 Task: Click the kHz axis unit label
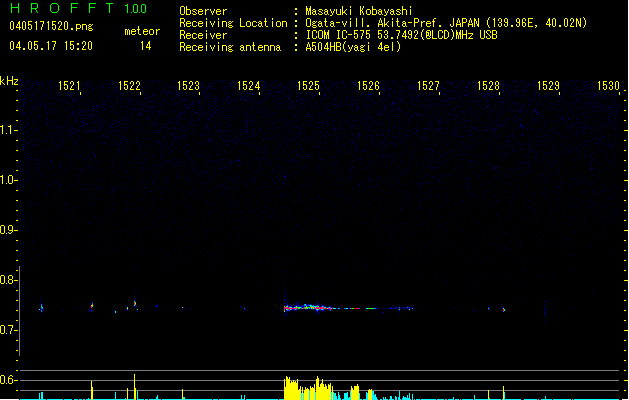click(x=9, y=81)
